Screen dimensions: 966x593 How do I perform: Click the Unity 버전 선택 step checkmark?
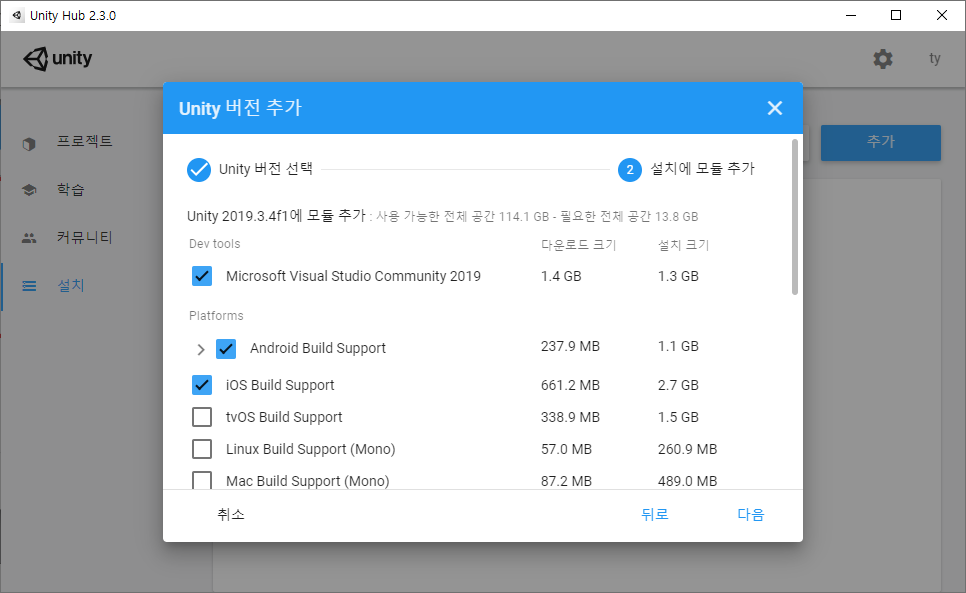pos(198,169)
